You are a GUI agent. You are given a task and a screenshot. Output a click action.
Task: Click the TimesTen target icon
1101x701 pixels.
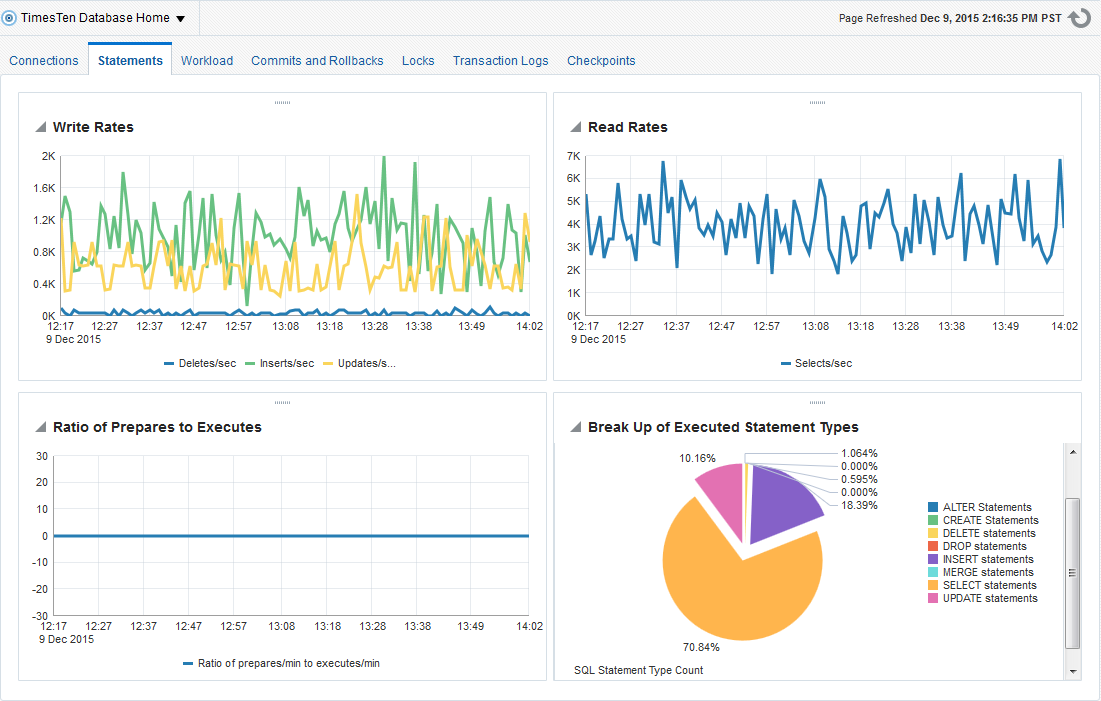coord(10,18)
